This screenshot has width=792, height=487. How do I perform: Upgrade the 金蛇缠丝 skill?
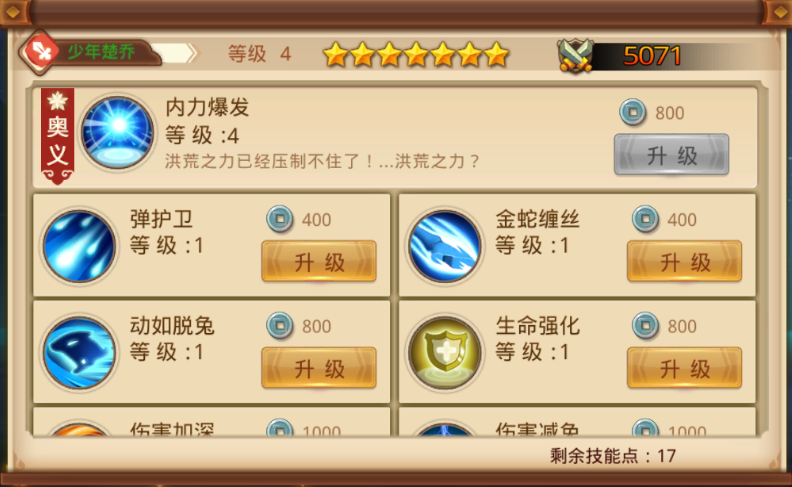click(684, 261)
